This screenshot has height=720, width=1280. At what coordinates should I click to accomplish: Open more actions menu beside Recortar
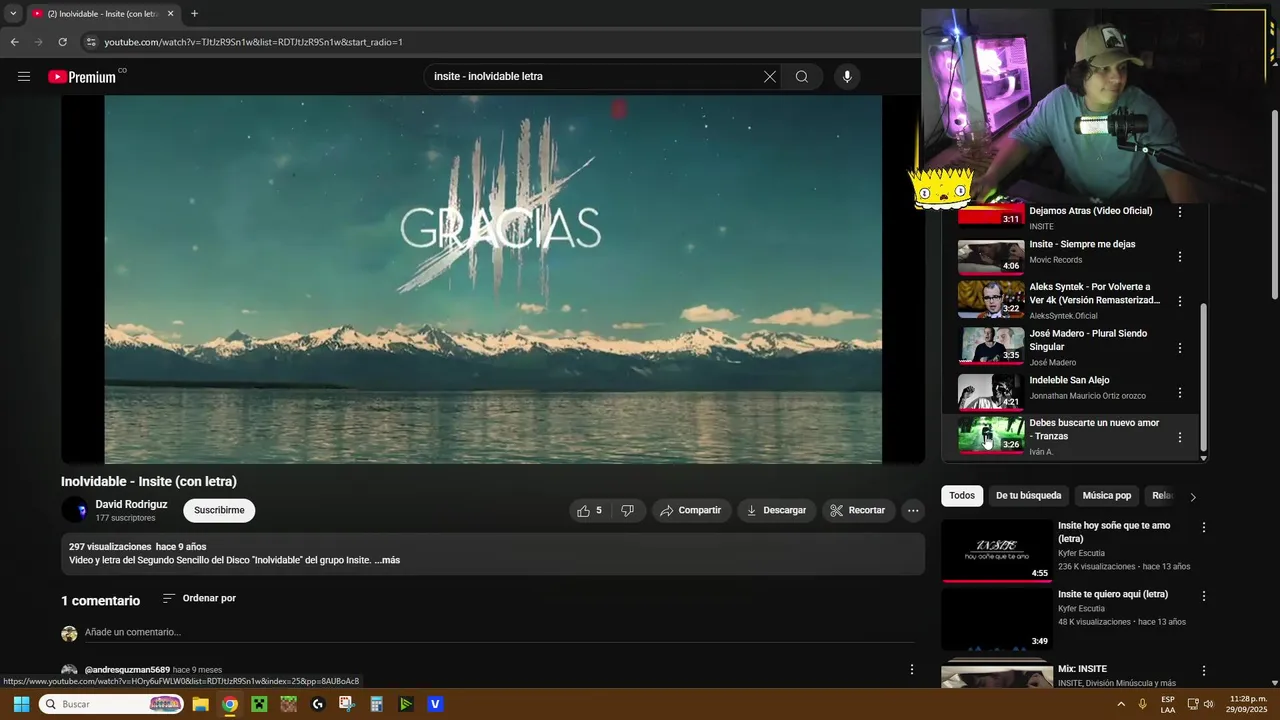913,510
